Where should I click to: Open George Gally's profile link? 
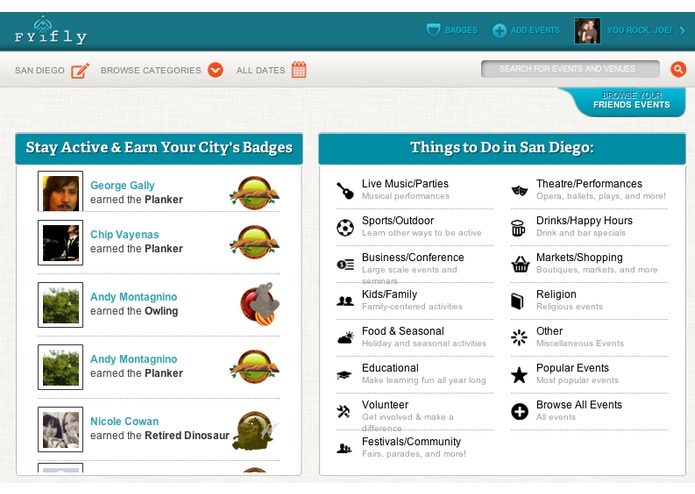(122, 185)
